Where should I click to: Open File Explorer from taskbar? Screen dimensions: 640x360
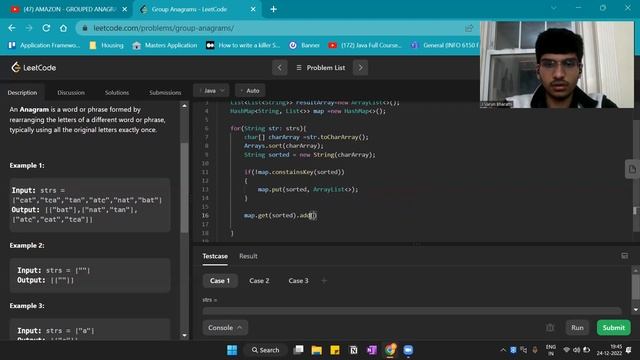(x=317, y=350)
